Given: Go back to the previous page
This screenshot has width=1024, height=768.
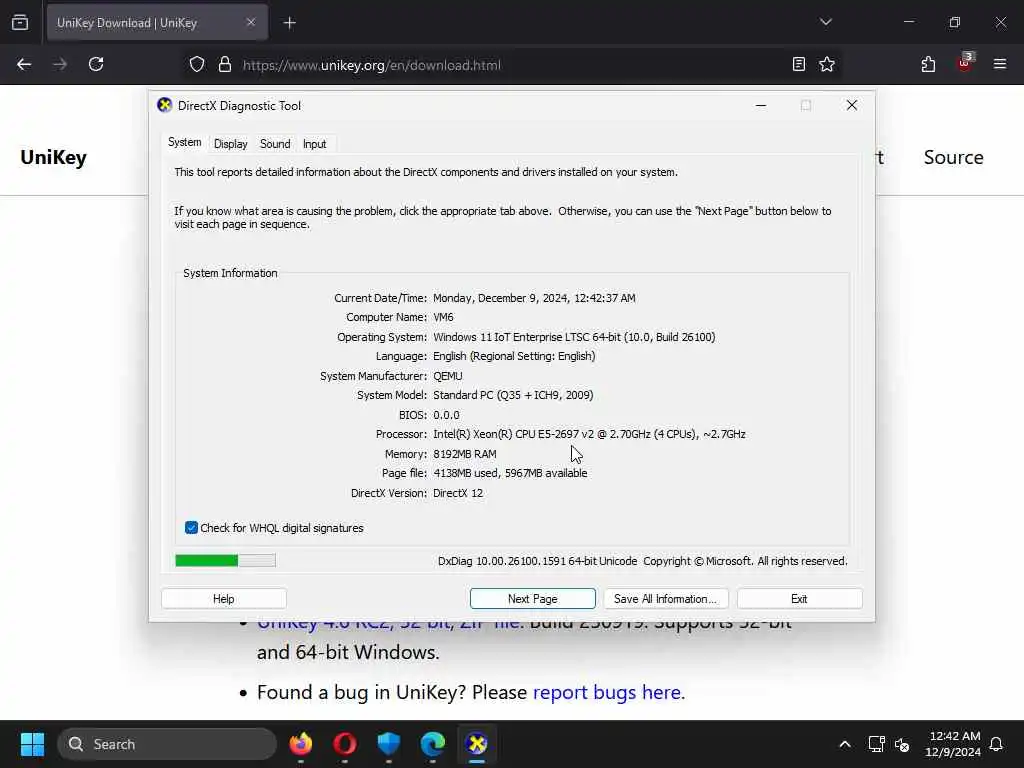Looking at the screenshot, I should [x=24, y=64].
